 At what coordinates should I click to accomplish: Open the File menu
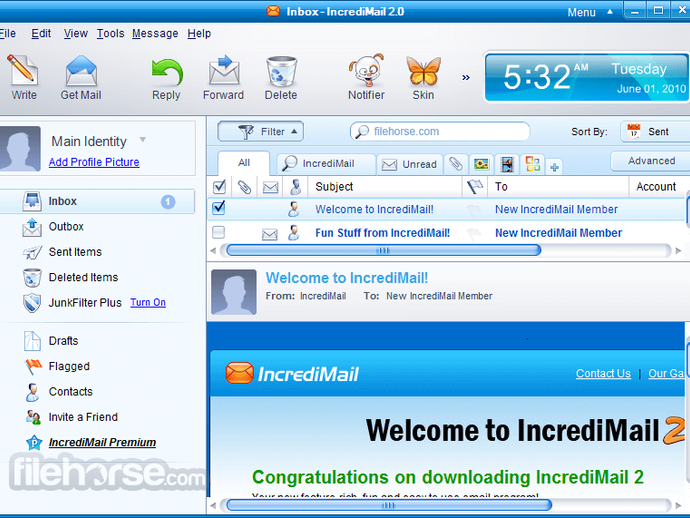pos(7,33)
